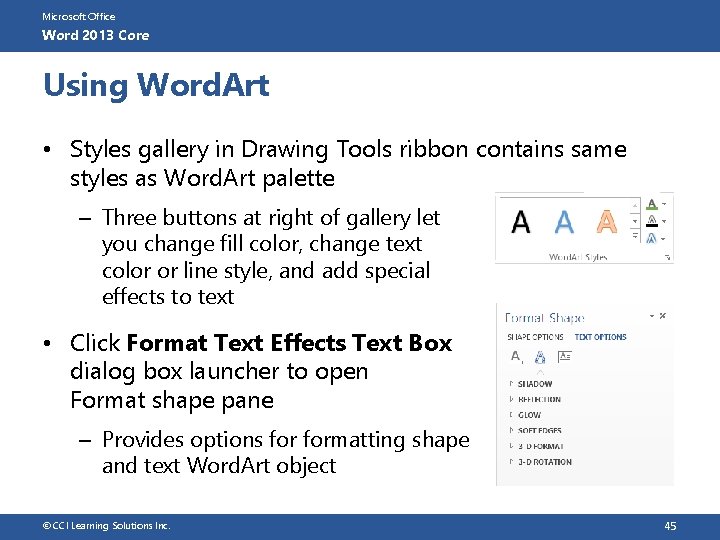This screenshot has width=720, height=540.
Task: Open Layout & Properties textbox icon
Action: [564, 357]
